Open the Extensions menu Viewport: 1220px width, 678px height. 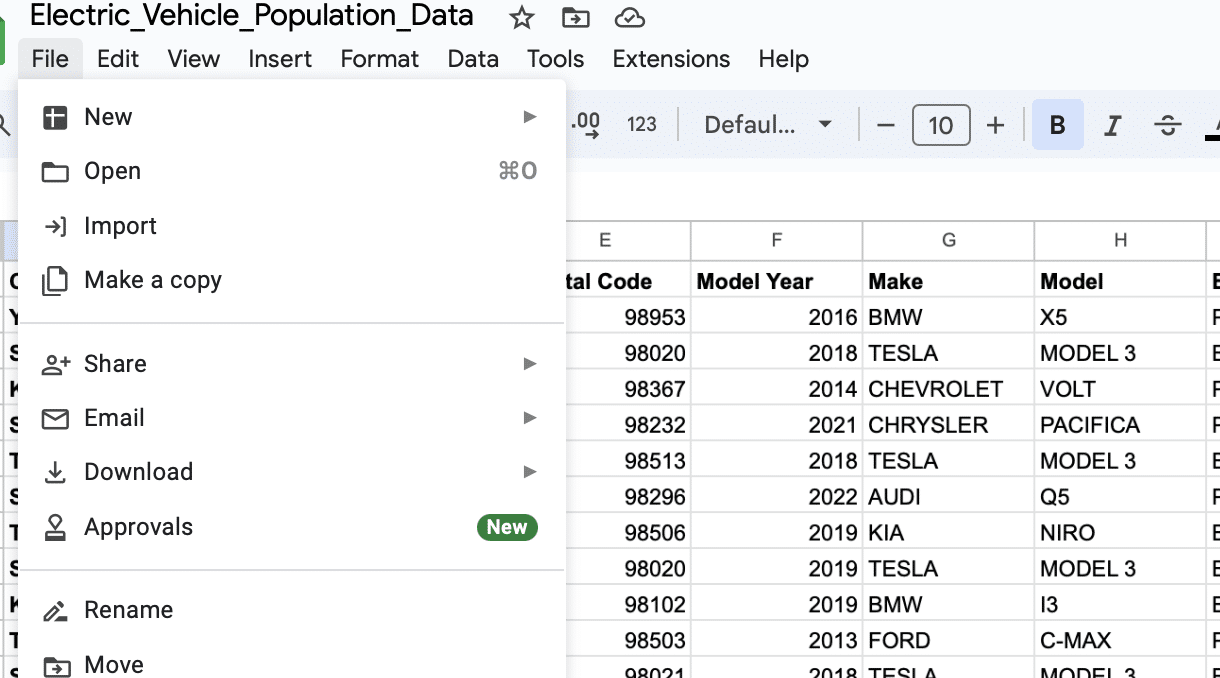671,59
